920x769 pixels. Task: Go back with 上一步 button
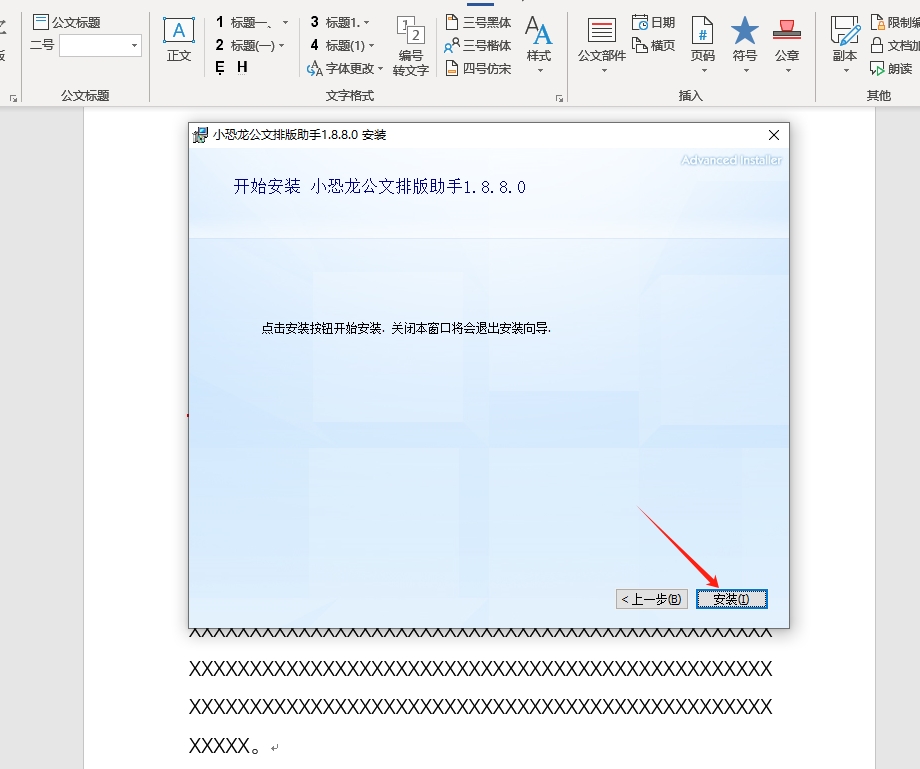(650, 598)
